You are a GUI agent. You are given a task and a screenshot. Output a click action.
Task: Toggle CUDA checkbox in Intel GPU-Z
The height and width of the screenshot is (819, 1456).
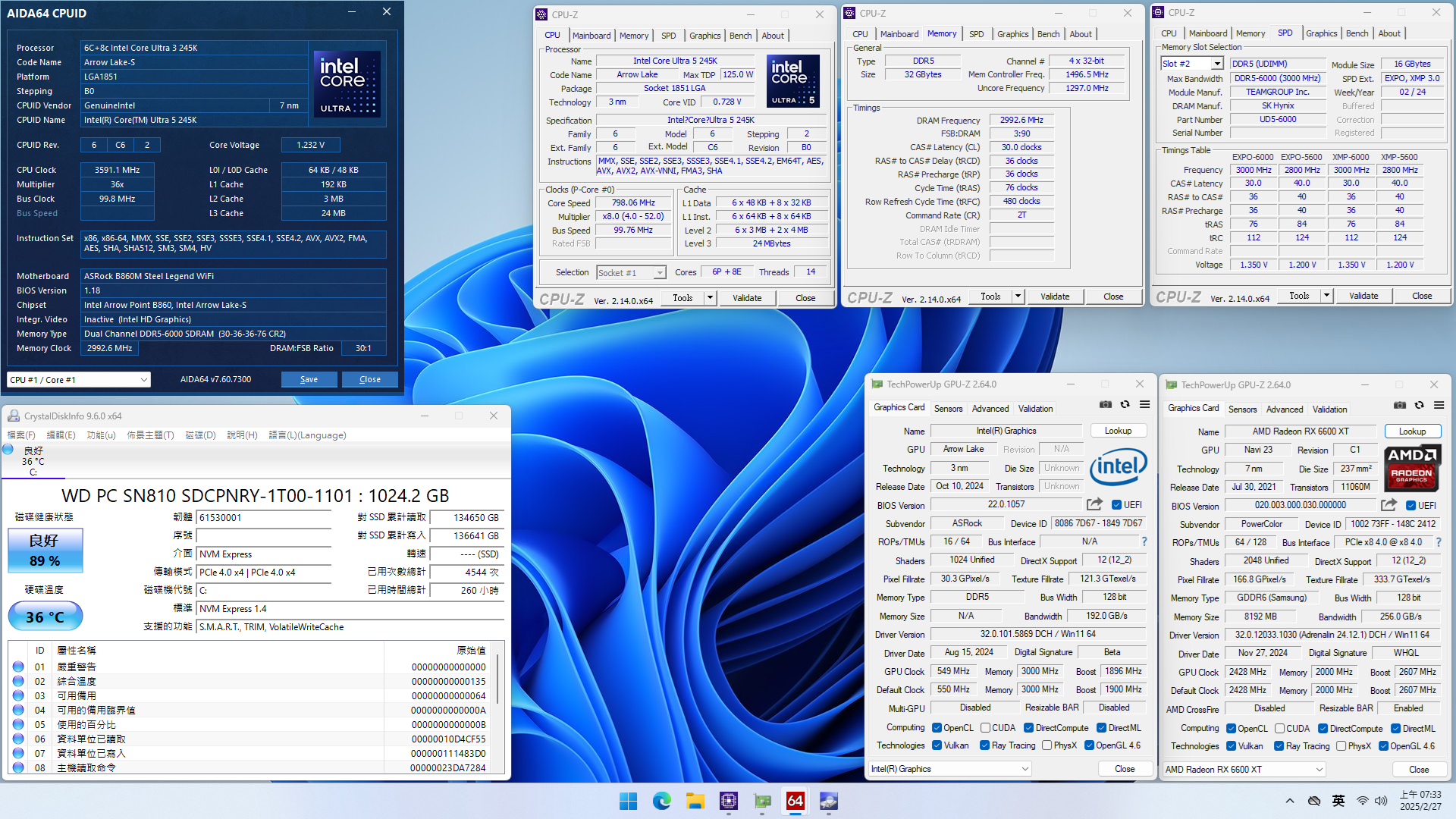tap(985, 728)
